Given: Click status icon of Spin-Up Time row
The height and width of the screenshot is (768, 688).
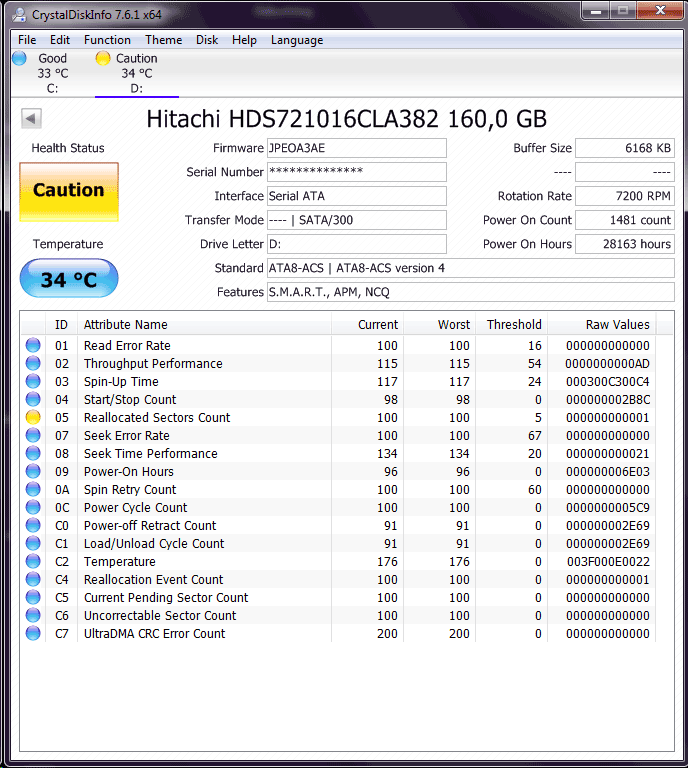Looking at the screenshot, I should pos(33,381).
